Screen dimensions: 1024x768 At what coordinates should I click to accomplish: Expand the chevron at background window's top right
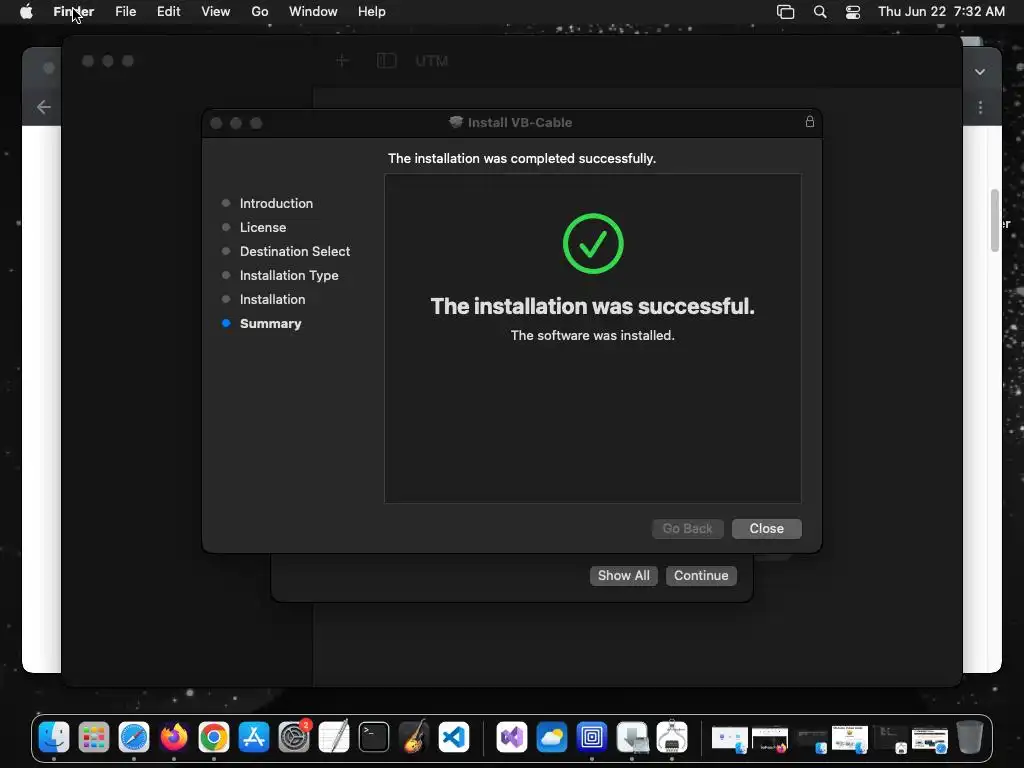coord(980,72)
